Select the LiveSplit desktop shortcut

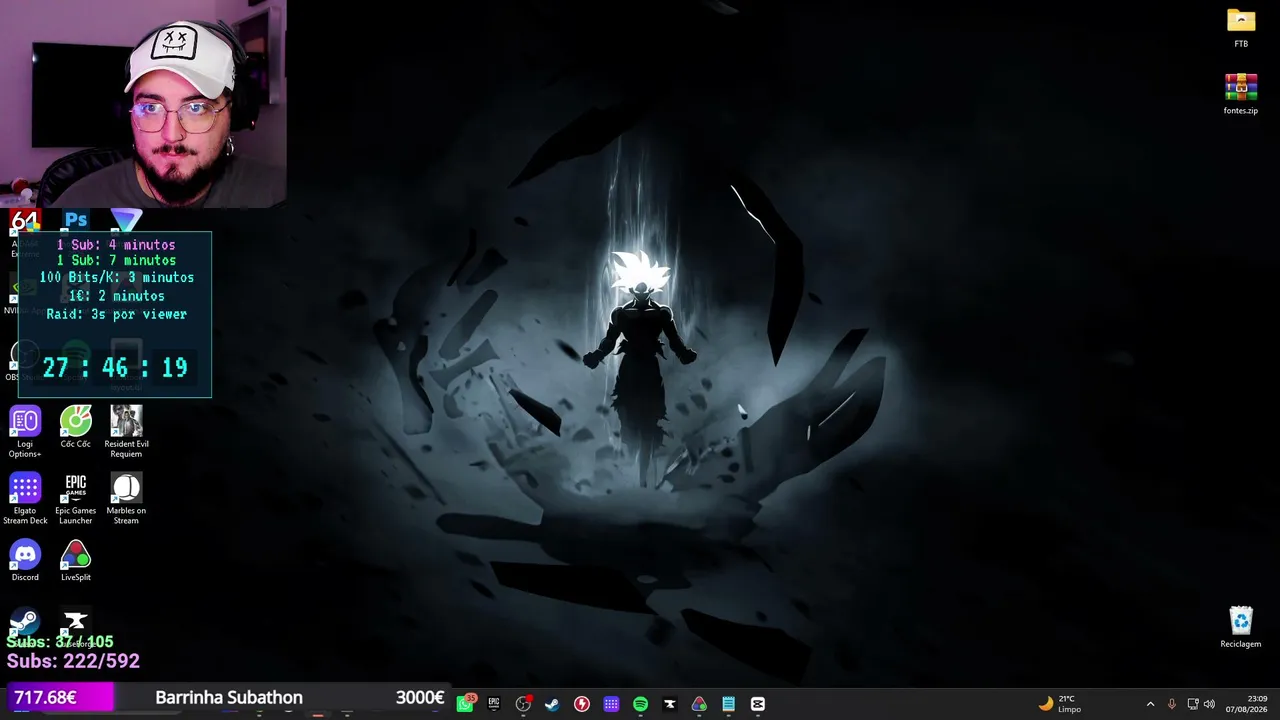click(75, 560)
